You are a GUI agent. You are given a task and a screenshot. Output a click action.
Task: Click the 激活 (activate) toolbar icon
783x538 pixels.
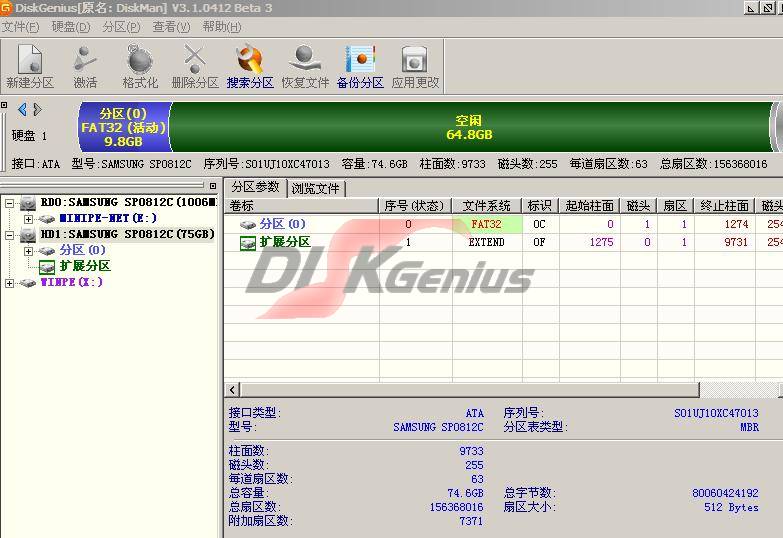pos(85,59)
